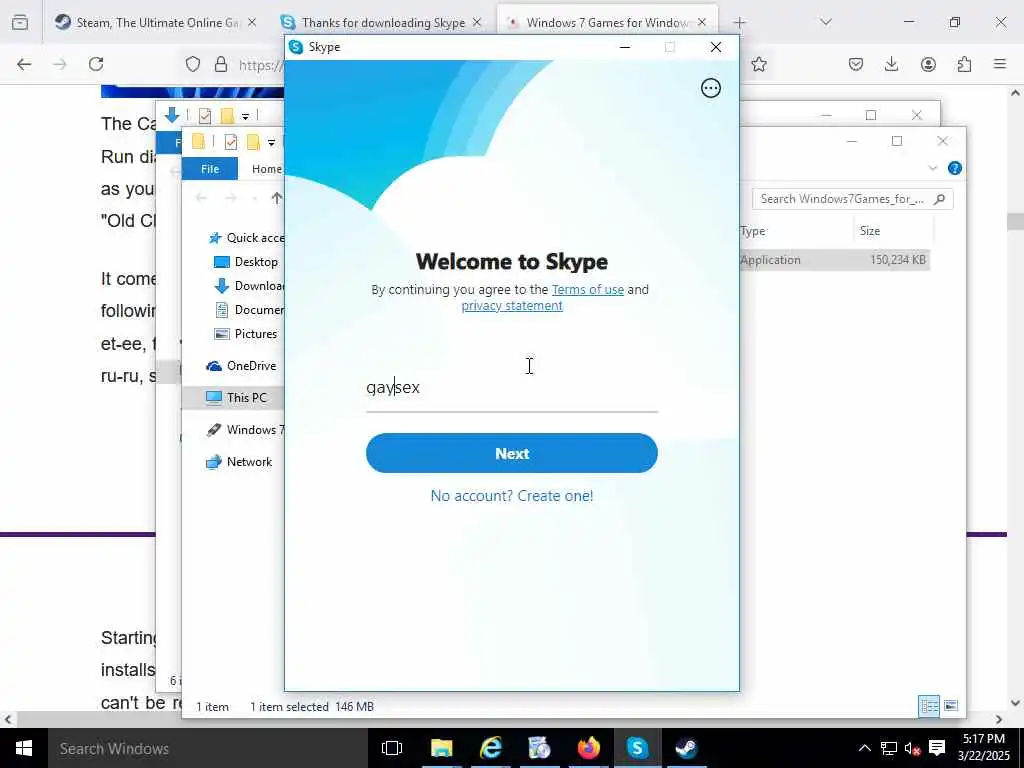Open Firefox View icon in tab bar
The image size is (1024, 768).
20,23
